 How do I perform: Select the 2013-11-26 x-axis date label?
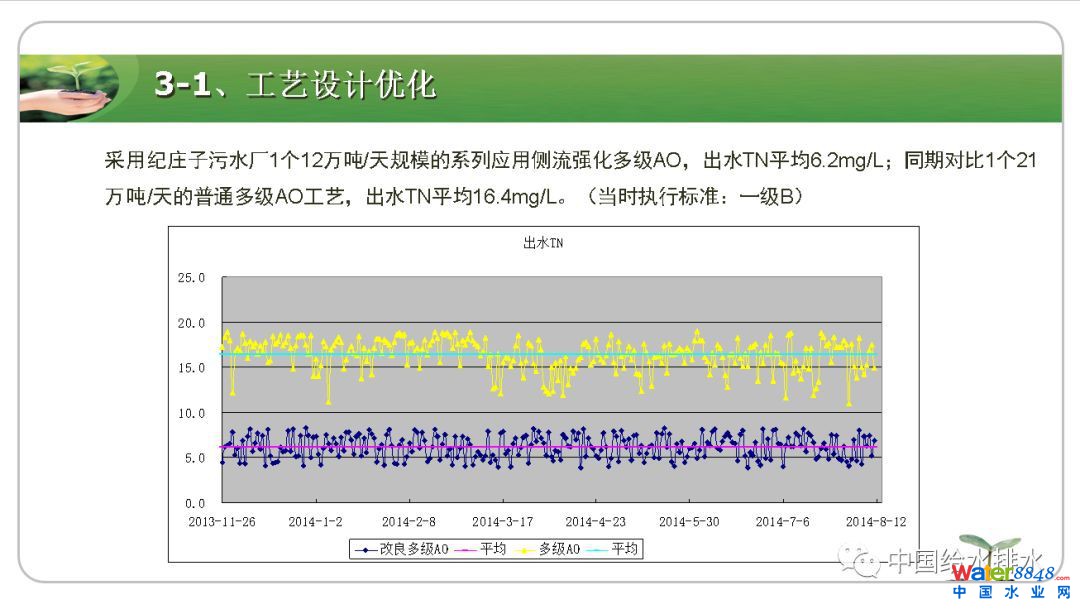coord(221,522)
